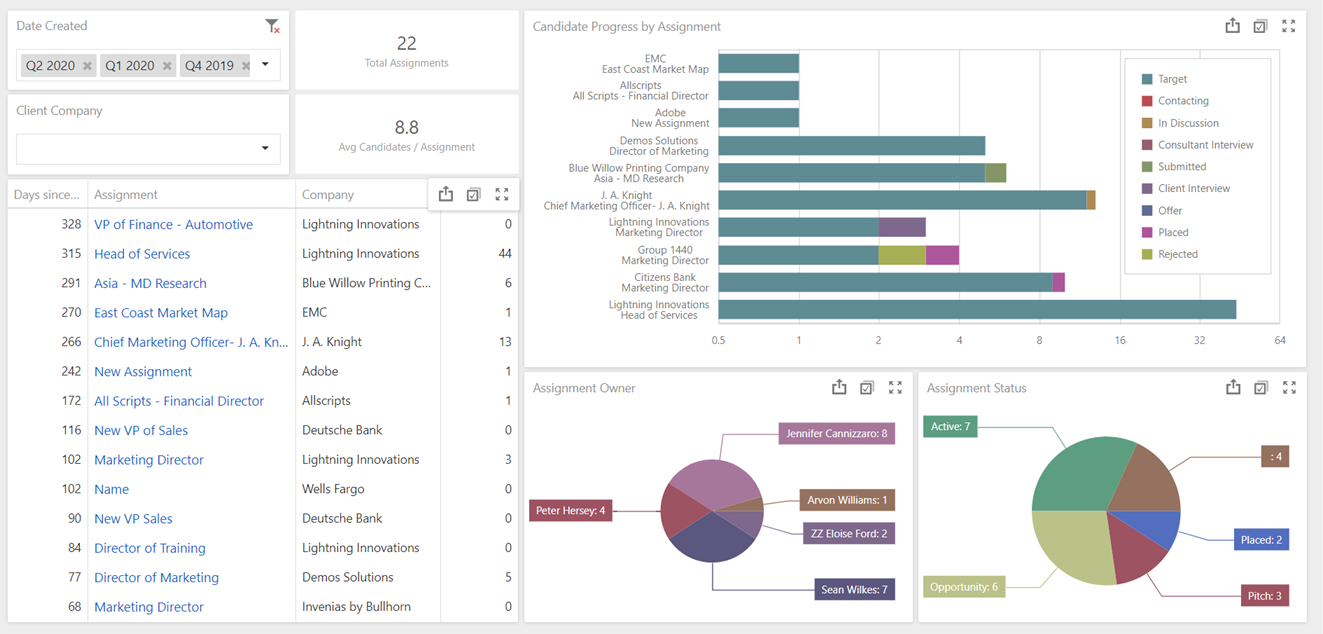Export the assignments table data
The width and height of the screenshot is (1323, 634).
coord(445,194)
